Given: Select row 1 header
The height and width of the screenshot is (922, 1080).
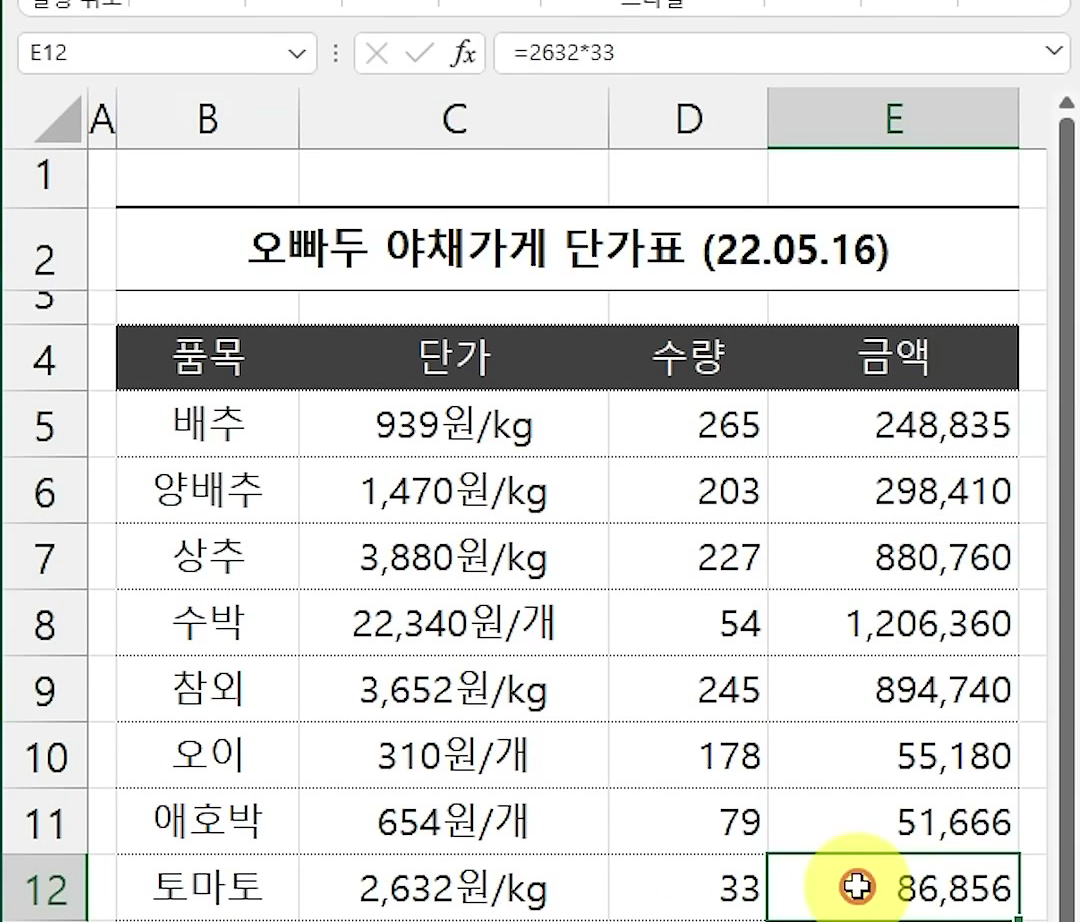Looking at the screenshot, I should click(x=44, y=178).
